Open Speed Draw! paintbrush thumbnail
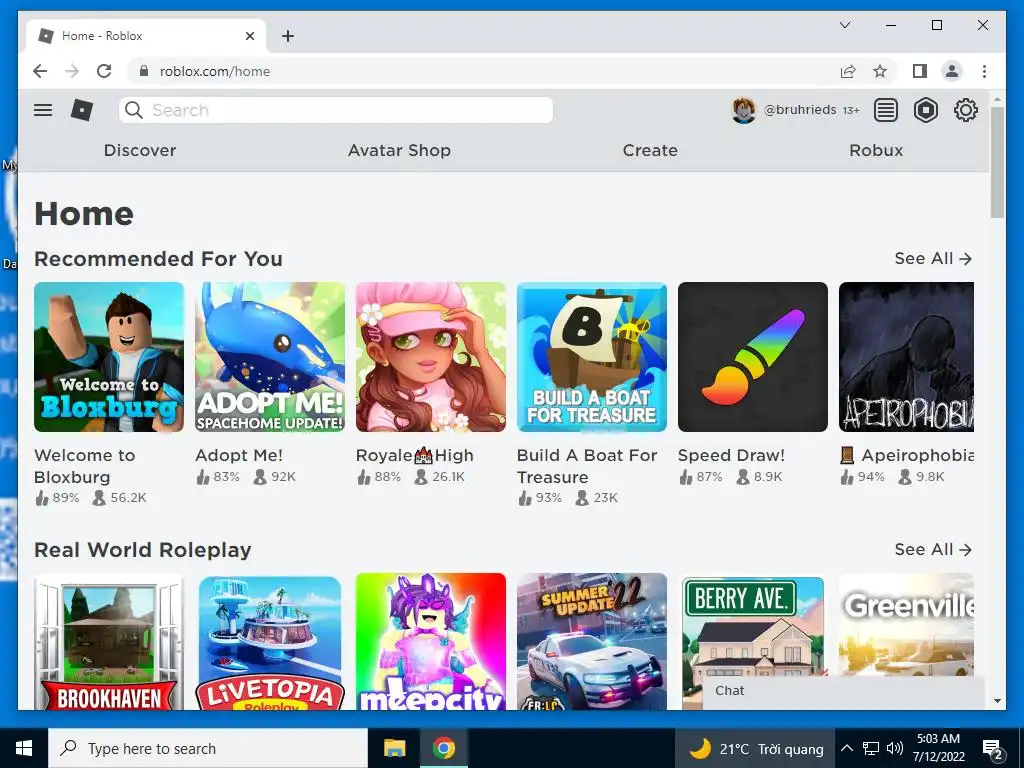This screenshot has height=768, width=1024. coord(752,357)
